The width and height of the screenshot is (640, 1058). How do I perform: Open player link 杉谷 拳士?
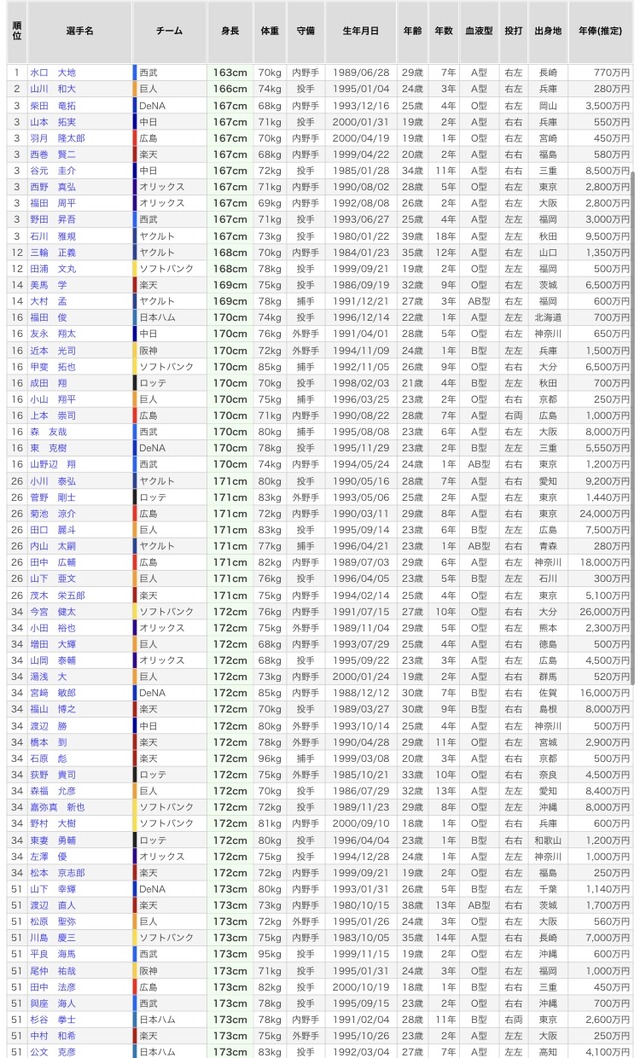pos(53,1020)
